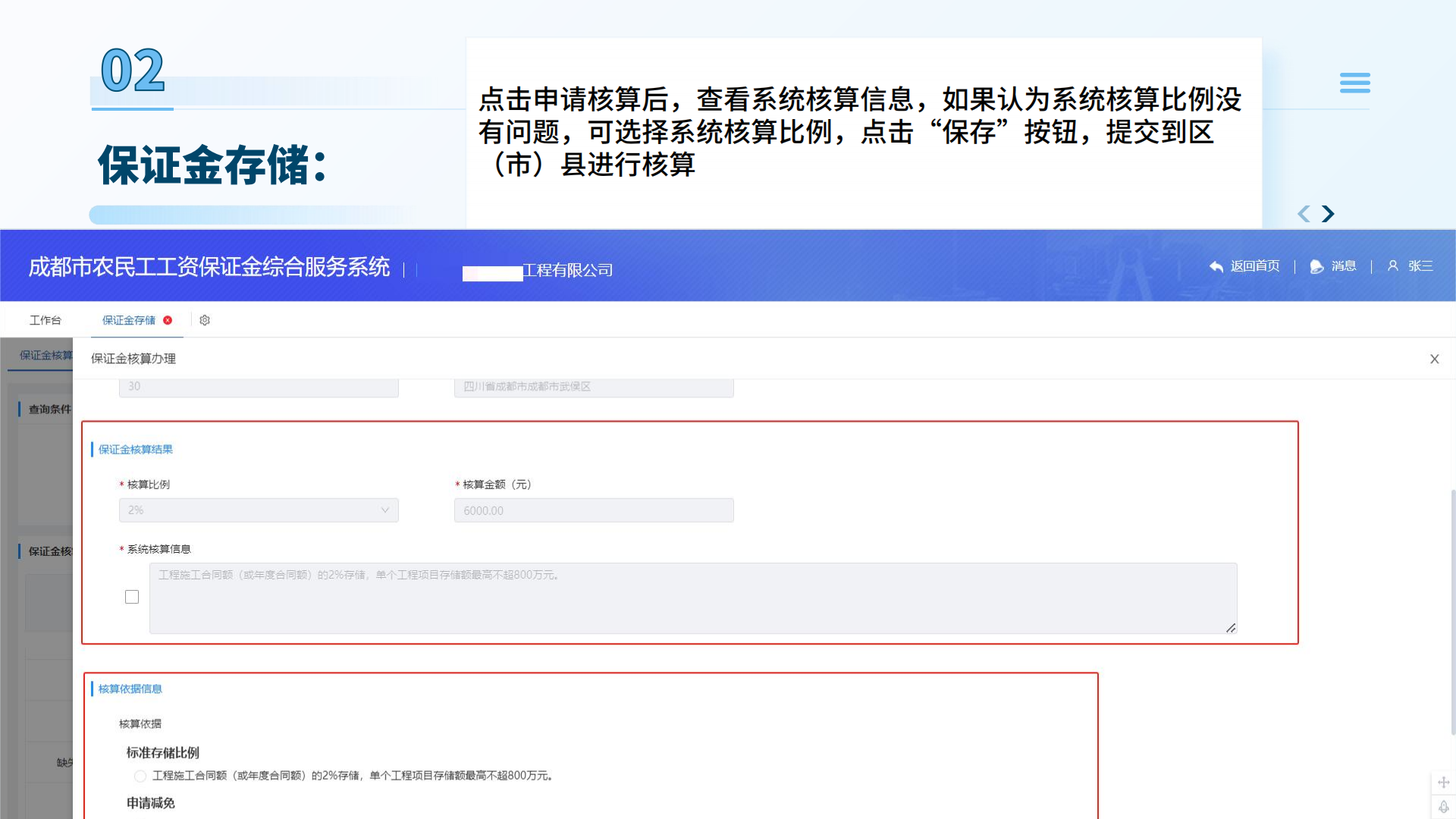Click the rocket quick-launch icon at bottom right
The image size is (1456, 819).
[1444, 808]
